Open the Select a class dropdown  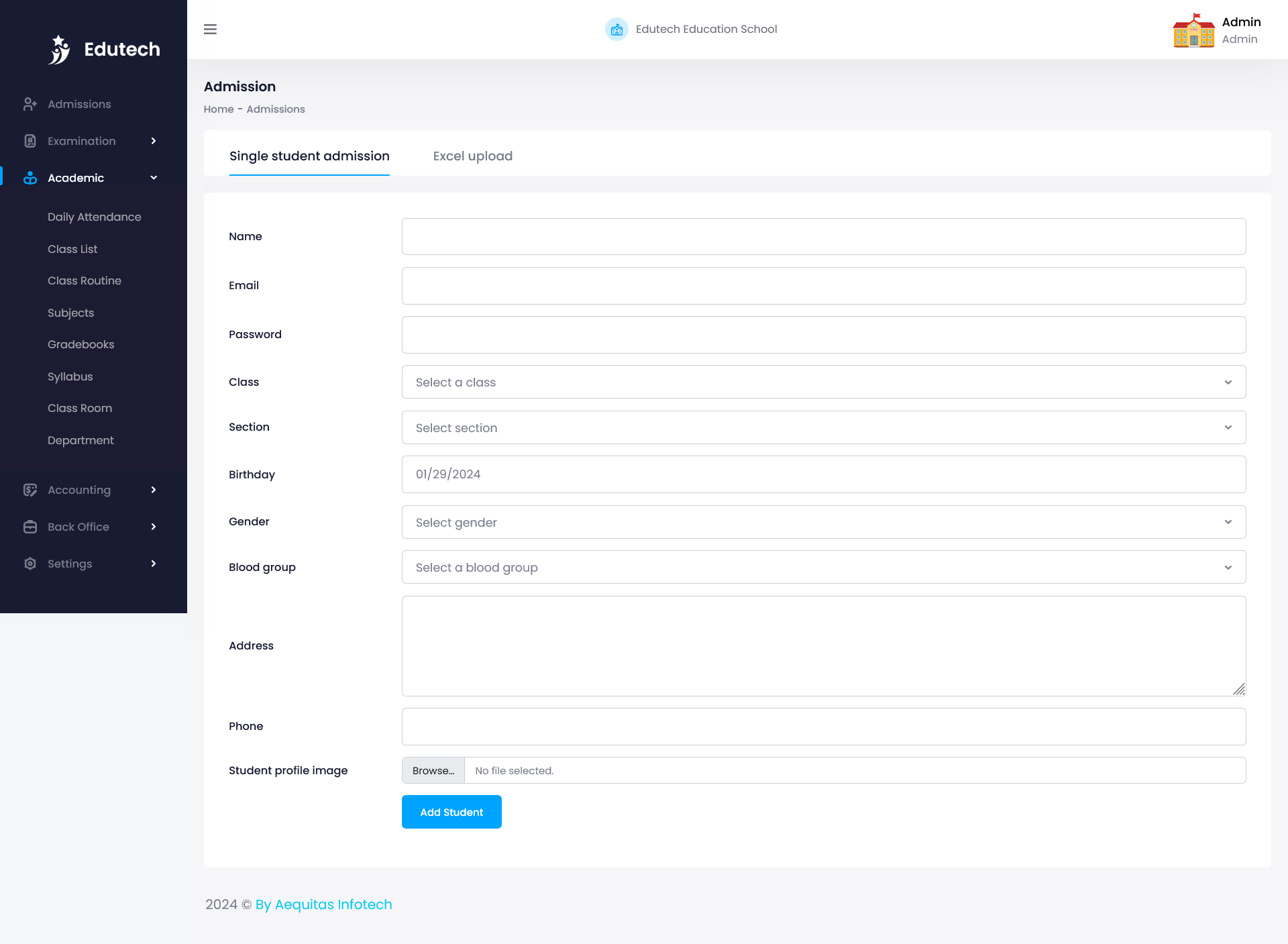[823, 382]
